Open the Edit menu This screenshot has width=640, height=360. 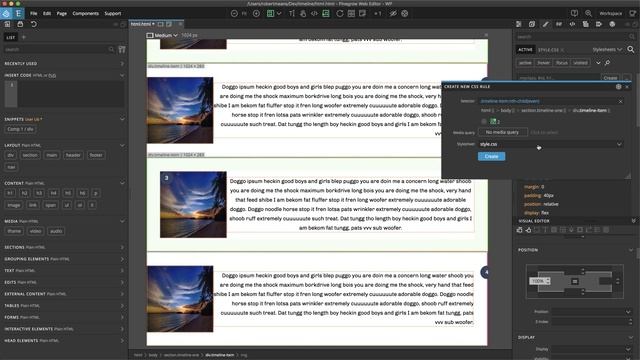click(x=47, y=13)
